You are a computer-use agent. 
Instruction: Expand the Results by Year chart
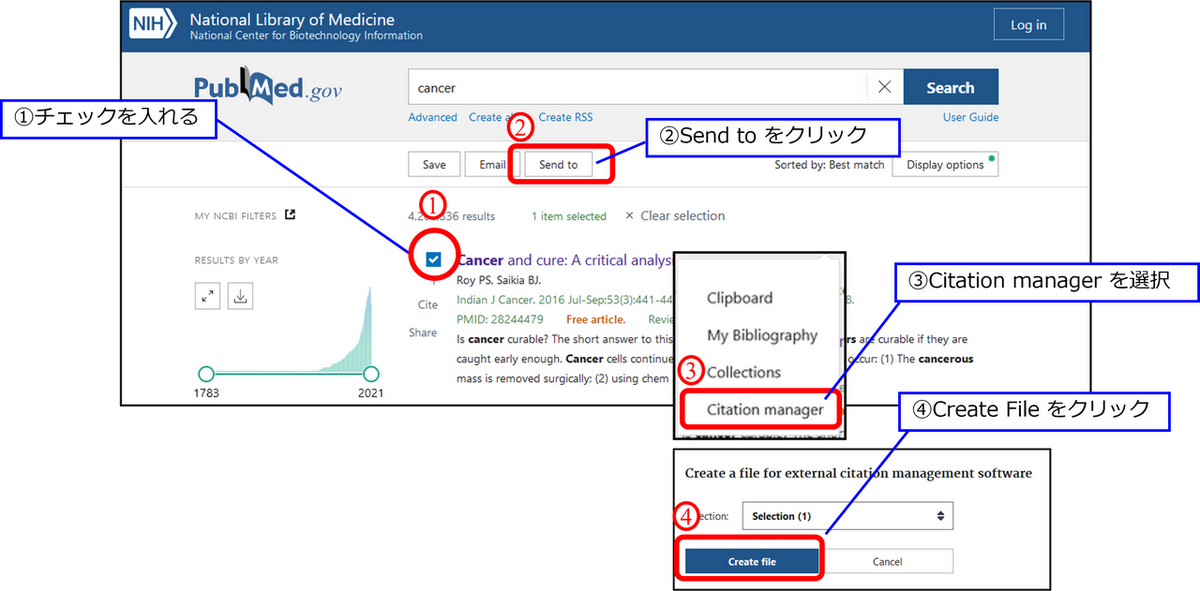tap(207, 296)
